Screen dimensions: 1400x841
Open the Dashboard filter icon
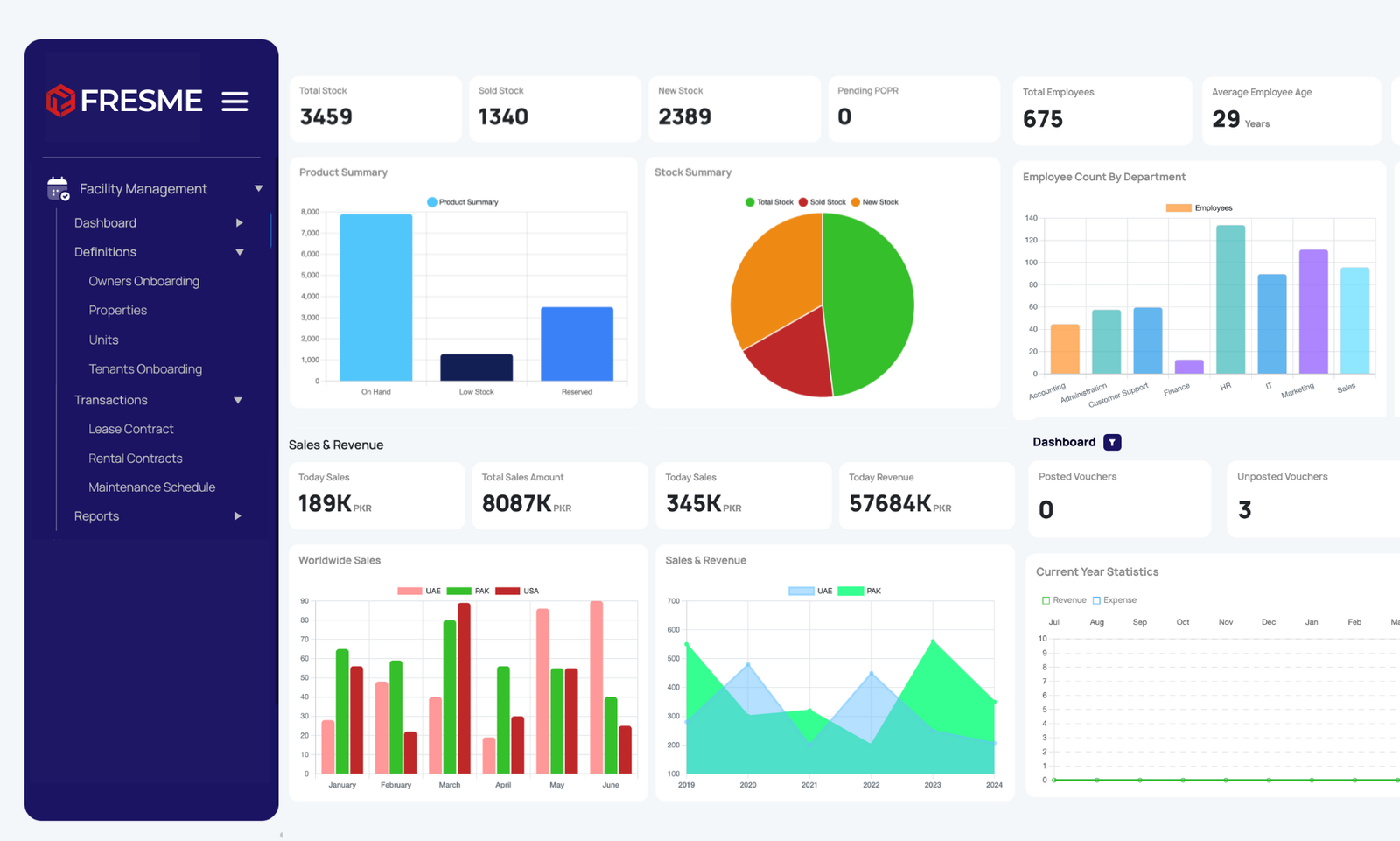[x=1112, y=443]
